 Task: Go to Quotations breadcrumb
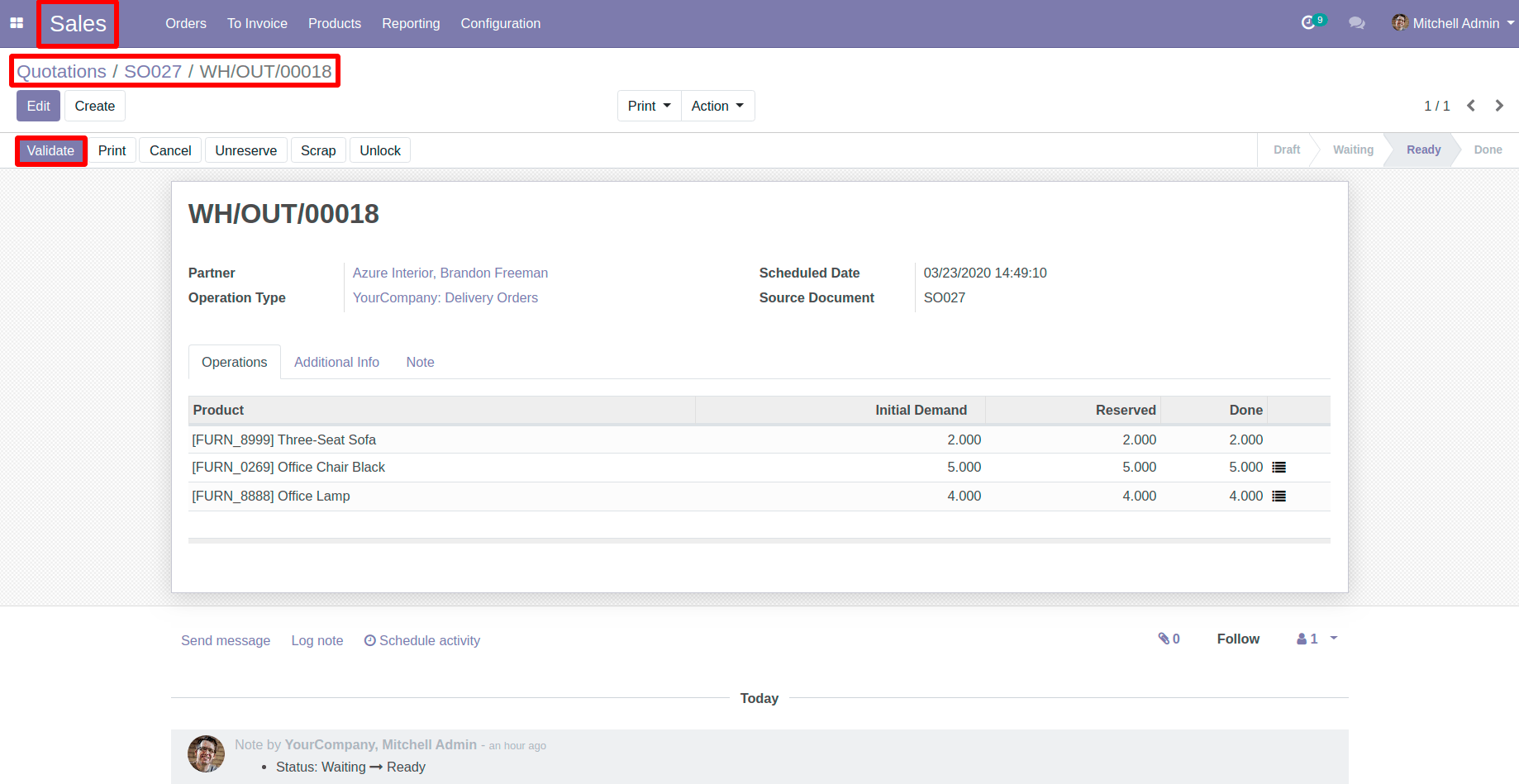point(61,72)
